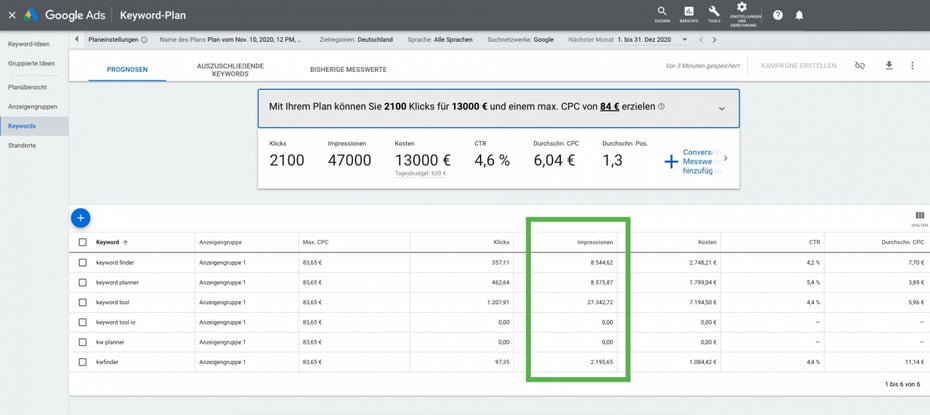Sort by CTR column header
Viewport: 930px width, 415px height.
(814, 242)
